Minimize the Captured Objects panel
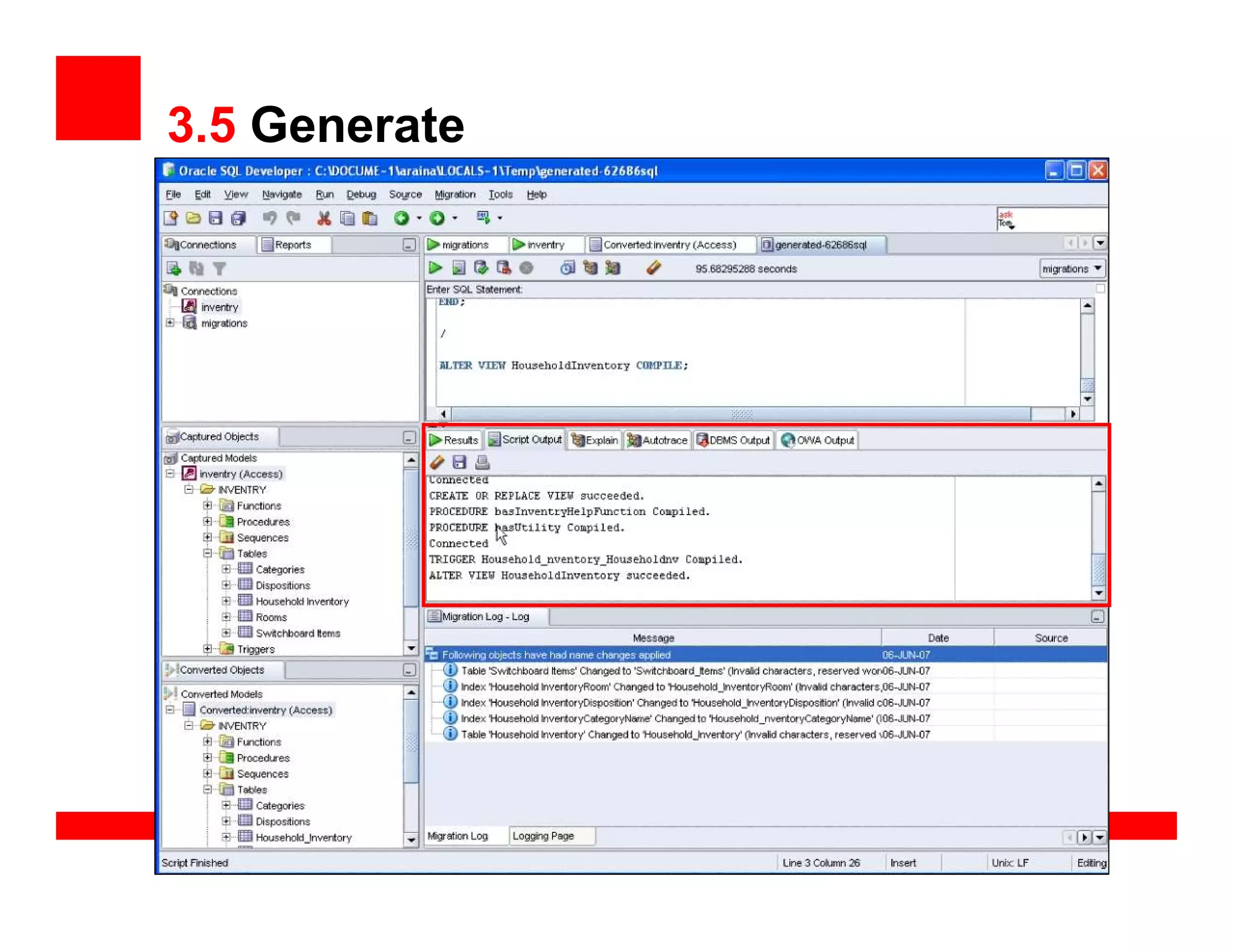Viewport: 1233px width, 952px height. click(409, 437)
